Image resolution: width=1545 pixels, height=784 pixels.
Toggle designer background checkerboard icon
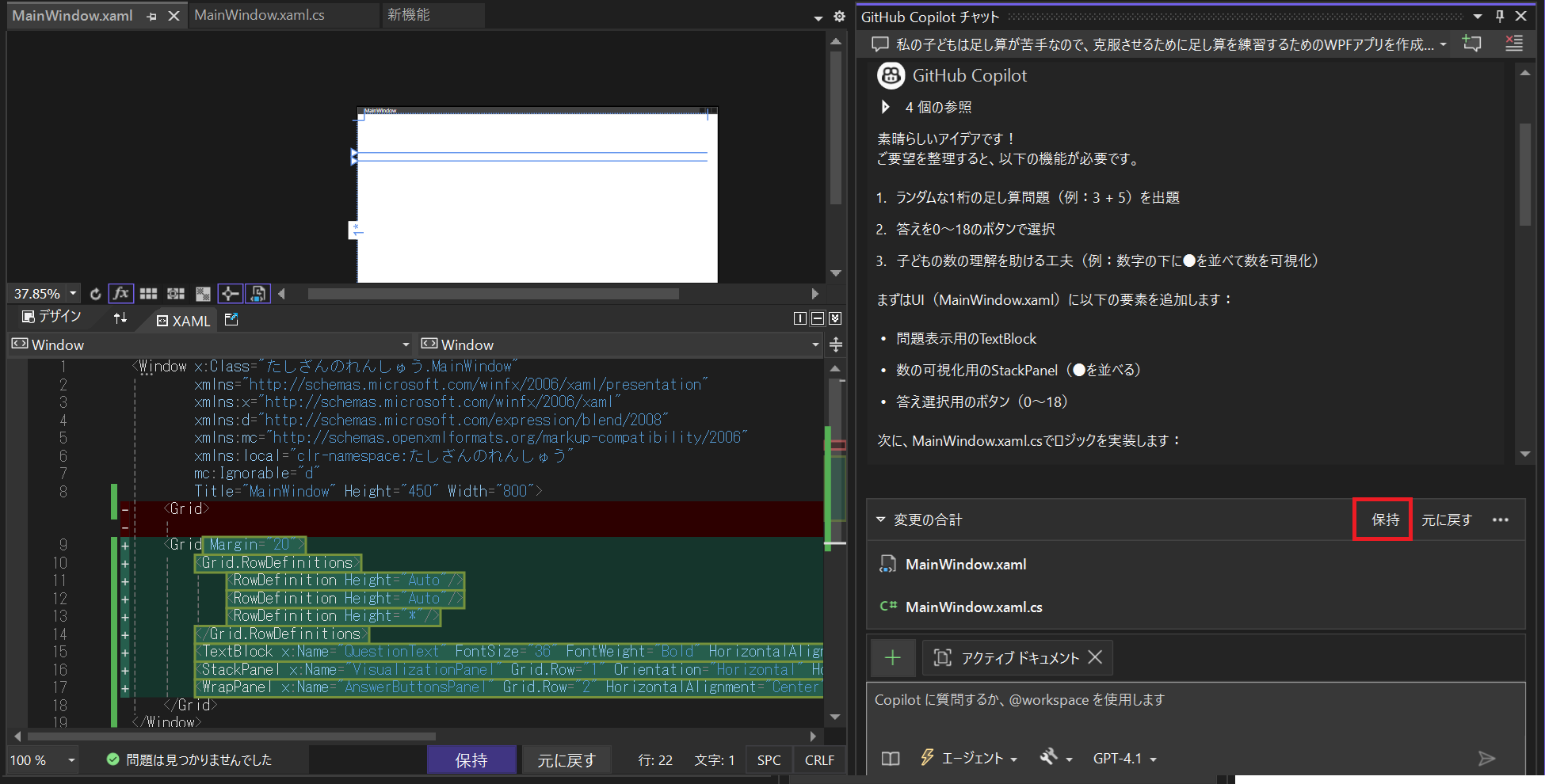pyautogui.click(x=204, y=294)
